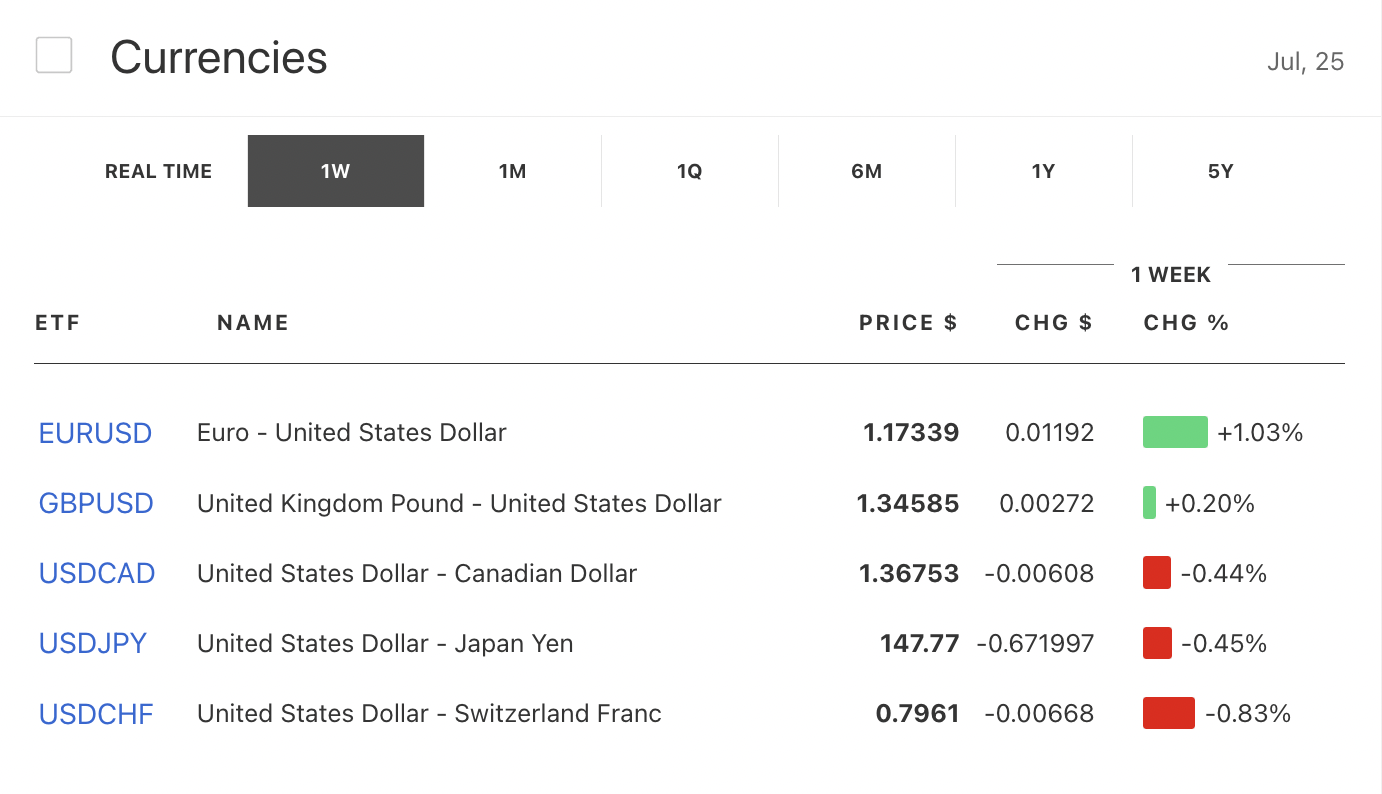Viewport: 1382px width, 794px height.
Task: Select the 1W timeframe tab
Action: click(x=336, y=171)
